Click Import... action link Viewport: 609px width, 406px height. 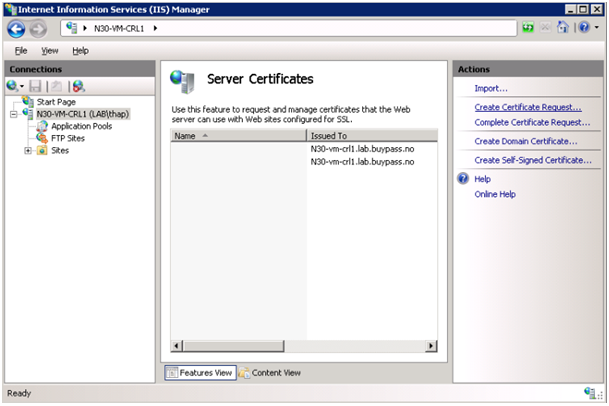coord(491,89)
